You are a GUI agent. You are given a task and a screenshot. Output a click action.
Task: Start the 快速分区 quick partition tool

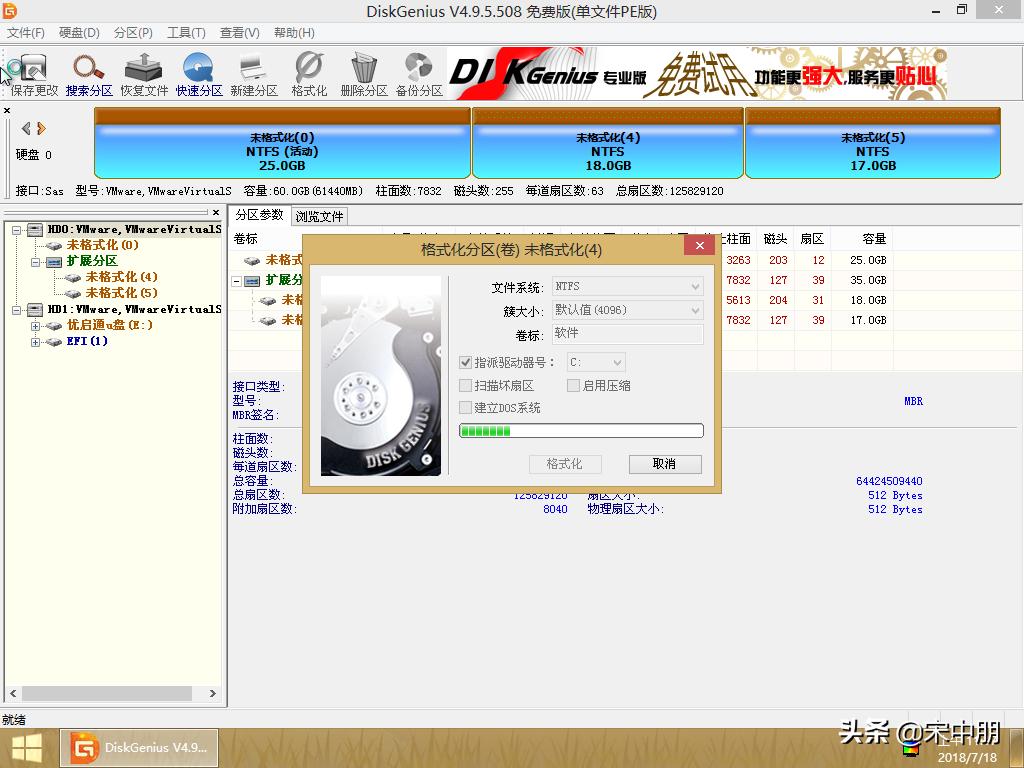pyautogui.click(x=197, y=72)
